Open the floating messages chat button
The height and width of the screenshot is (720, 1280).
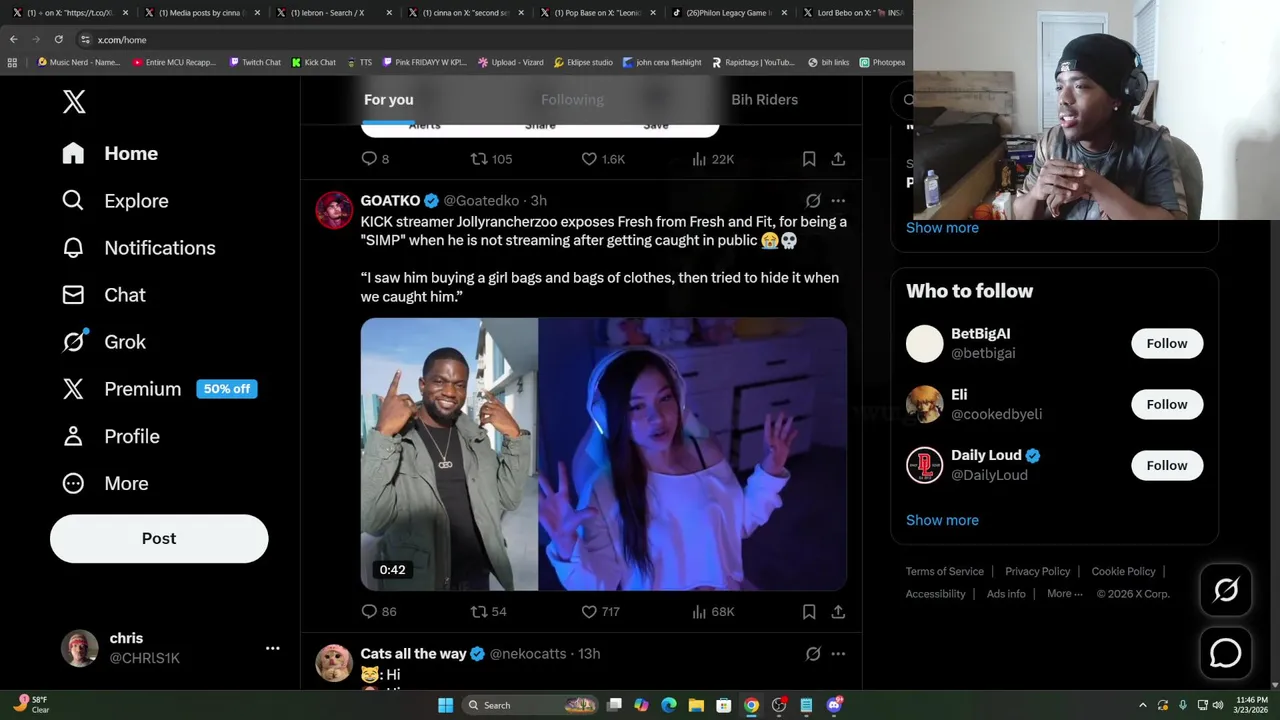click(1225, 653)
